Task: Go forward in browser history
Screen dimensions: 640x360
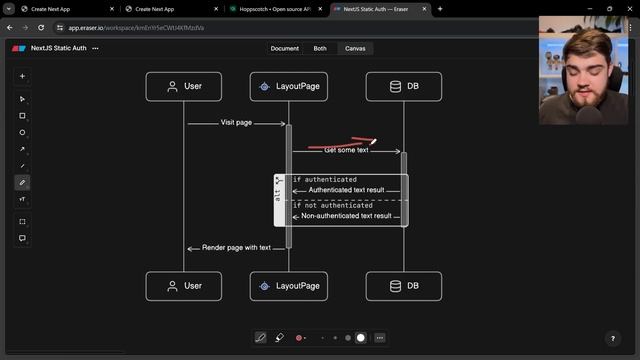Action: click(25, 28)
